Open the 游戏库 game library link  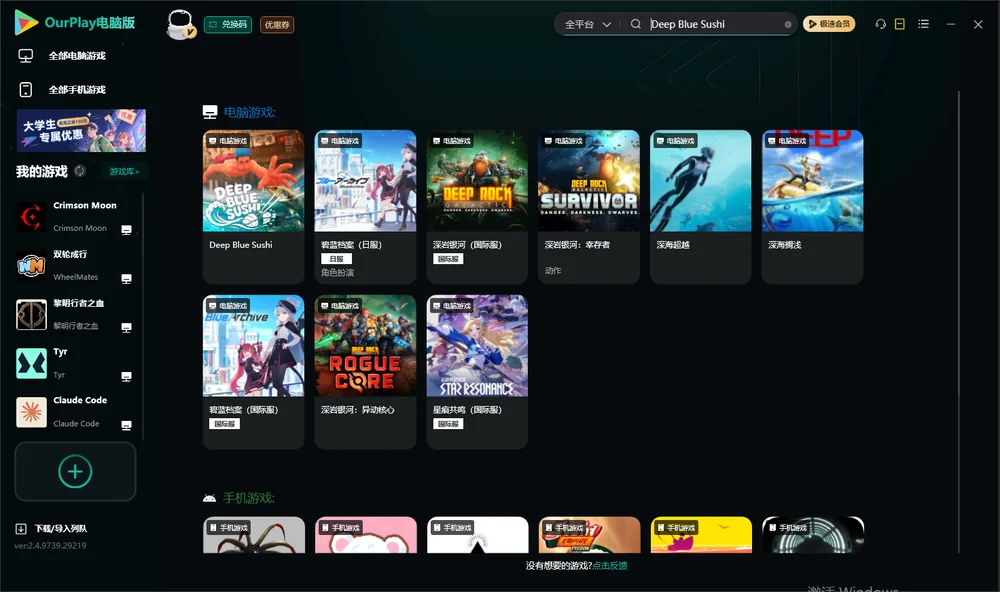coord(124,172)
